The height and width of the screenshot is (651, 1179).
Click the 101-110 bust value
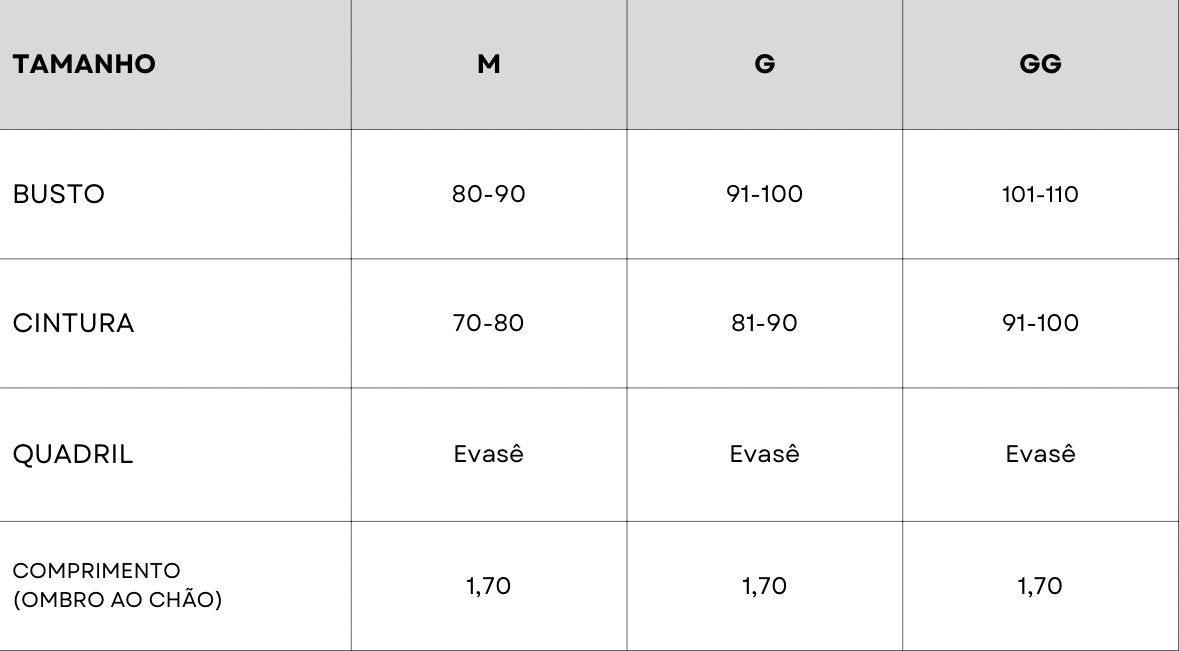[x=1041, y=194]
